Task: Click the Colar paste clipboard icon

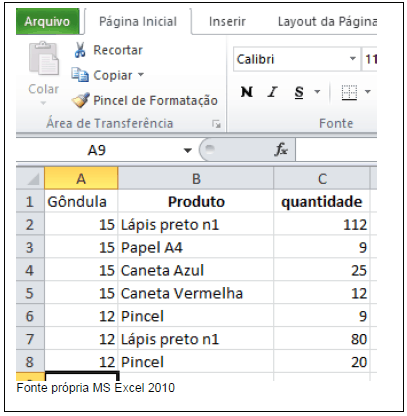Action: 44,59
